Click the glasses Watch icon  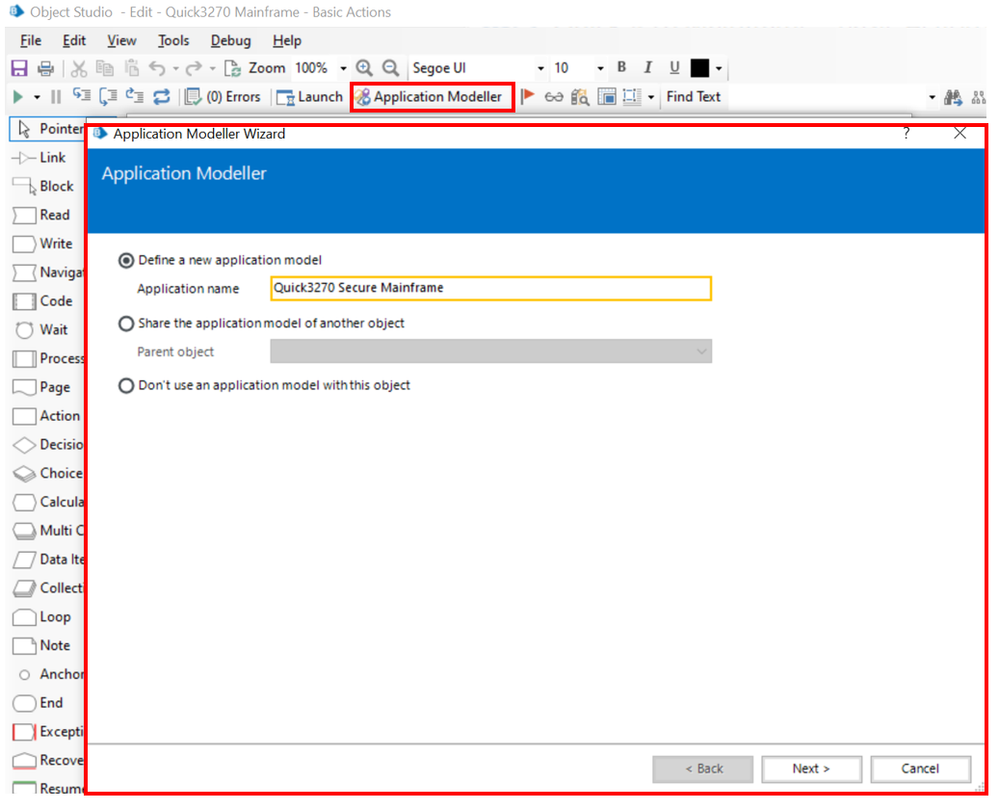pos(554,97)
